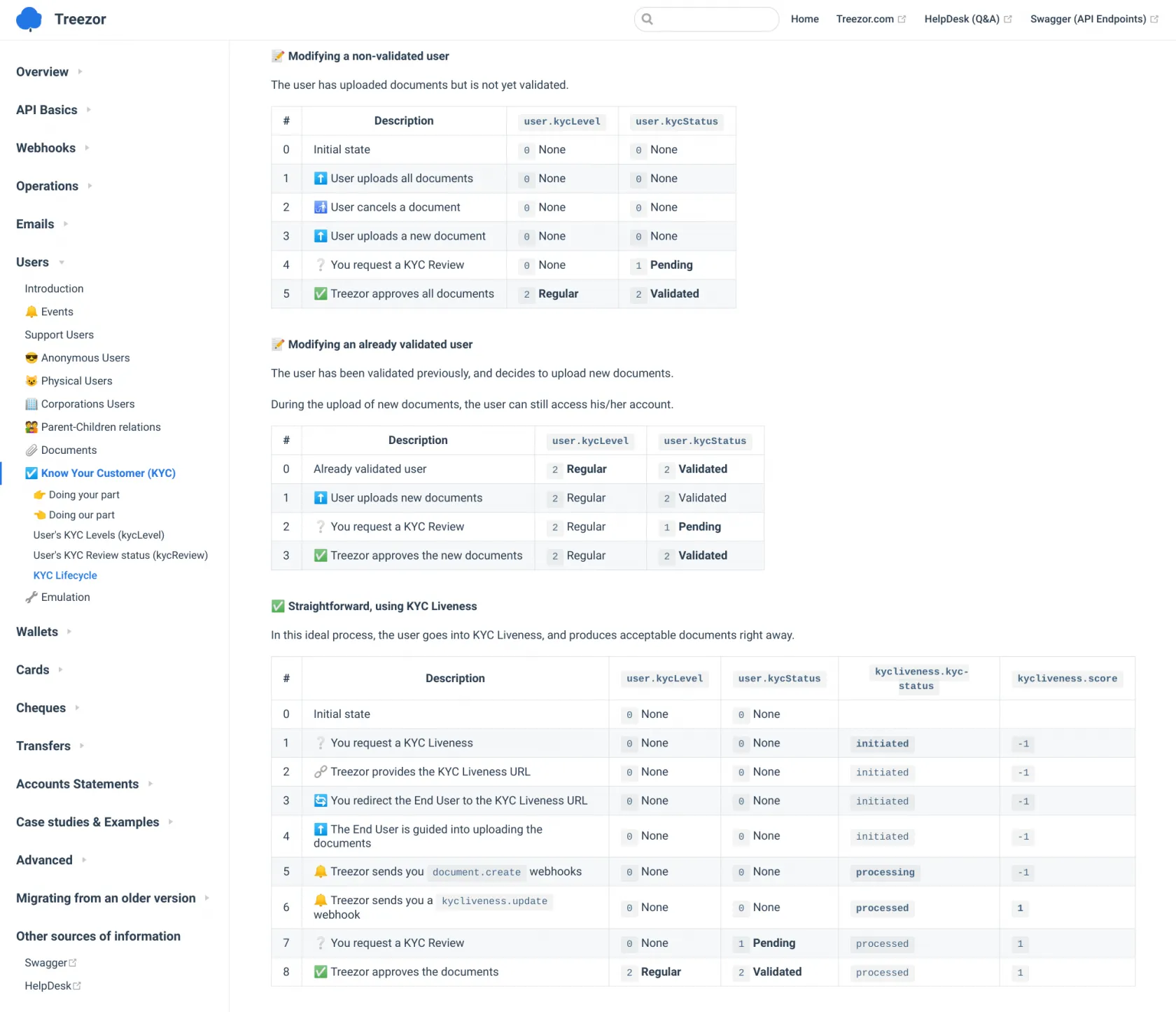Click the building icon for Corporations Users

click(x=31, y=404)
